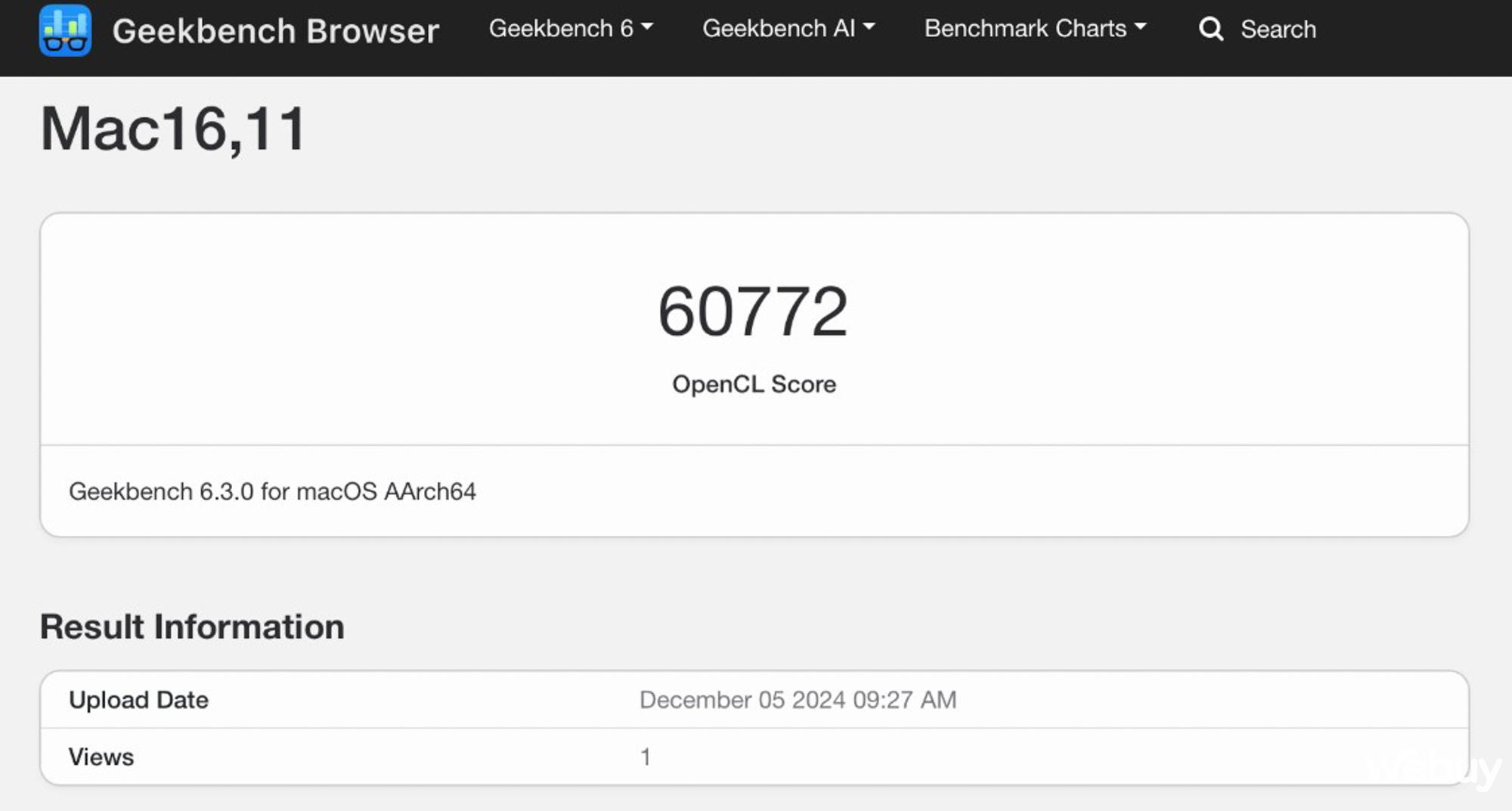Go home via Geekbench Browser title text
Screen dimensions: 1512x811
(275, 31)
